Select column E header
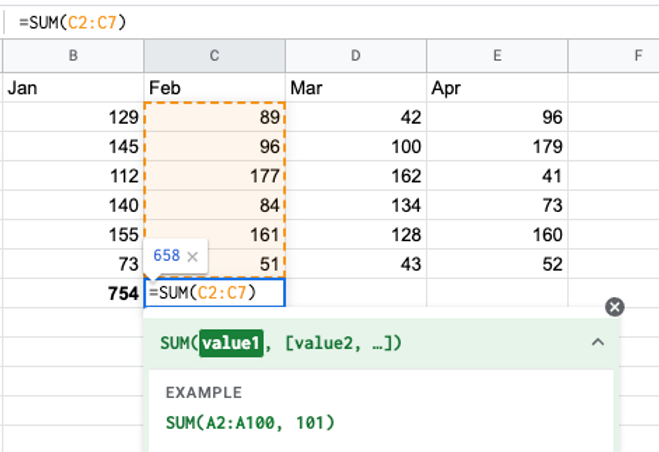The width and height of the screenshot is (659, 452). tap(497, 56)
